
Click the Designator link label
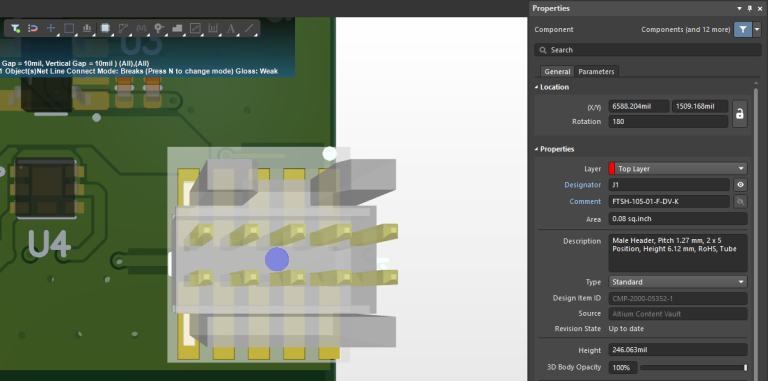pos(582,185)
